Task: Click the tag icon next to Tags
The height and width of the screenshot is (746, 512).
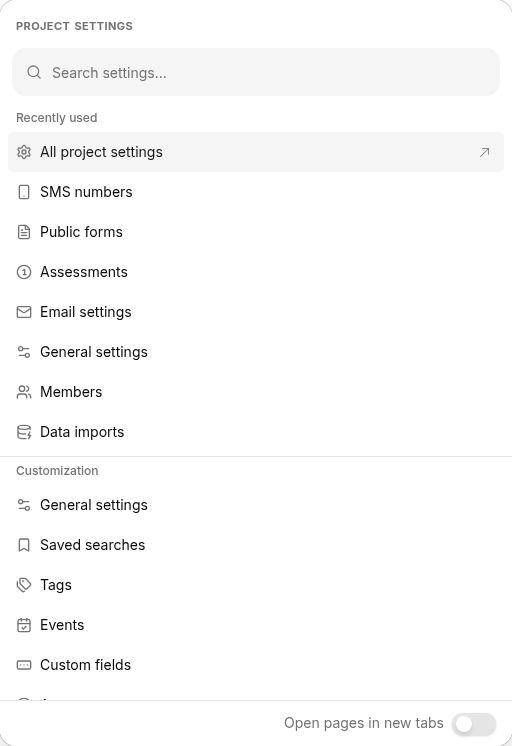Action: (24, 585)
